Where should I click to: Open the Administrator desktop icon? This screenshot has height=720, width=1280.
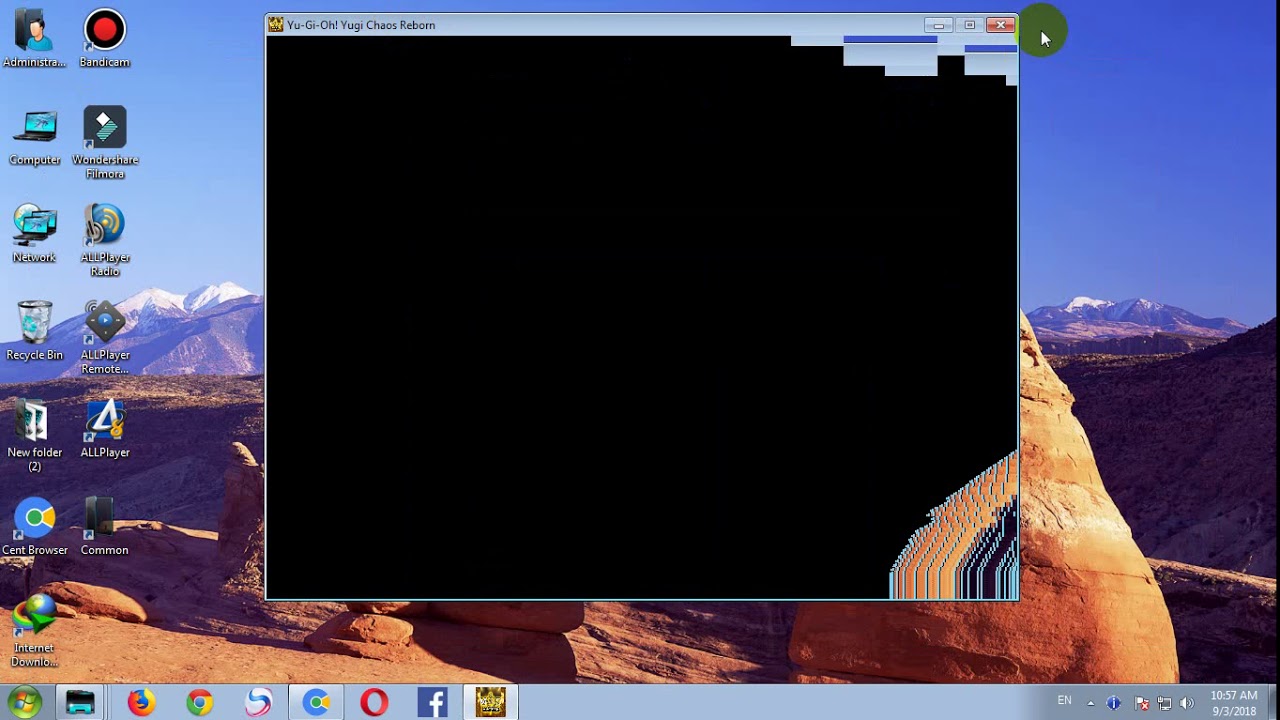(34, 38)
